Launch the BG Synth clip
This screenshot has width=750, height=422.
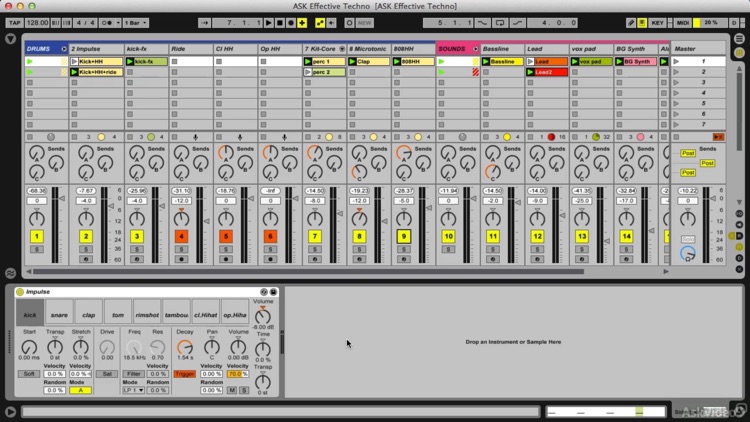click(619, 62)
